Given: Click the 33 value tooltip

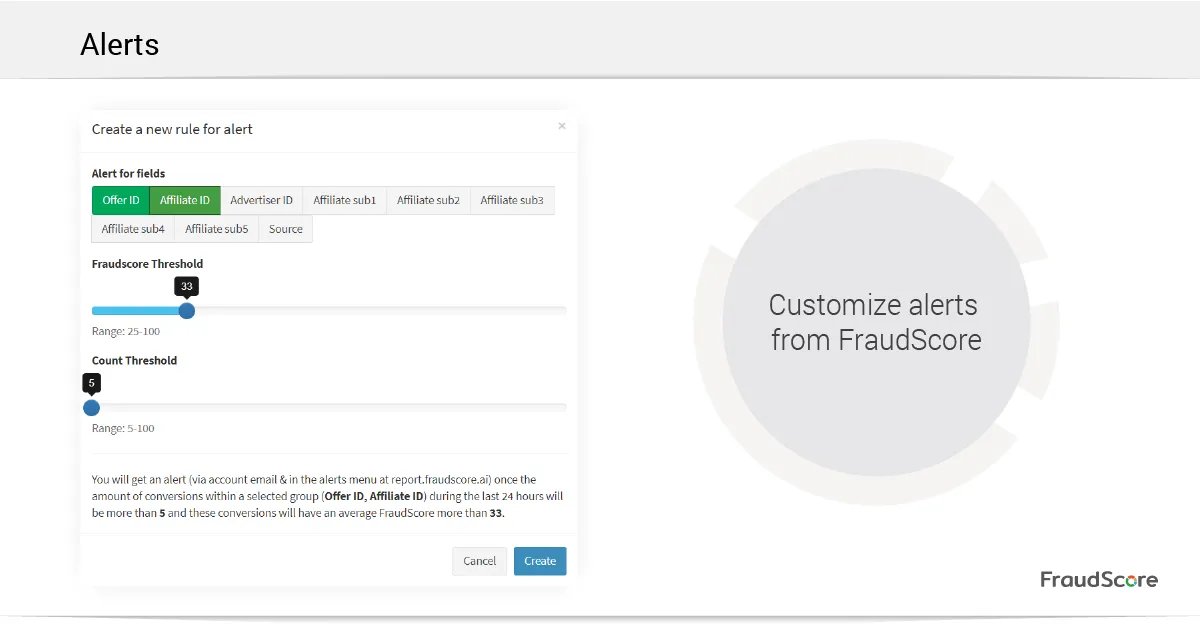Looking at the screenshot, I should pyautogui.click(x=186, y=286).
